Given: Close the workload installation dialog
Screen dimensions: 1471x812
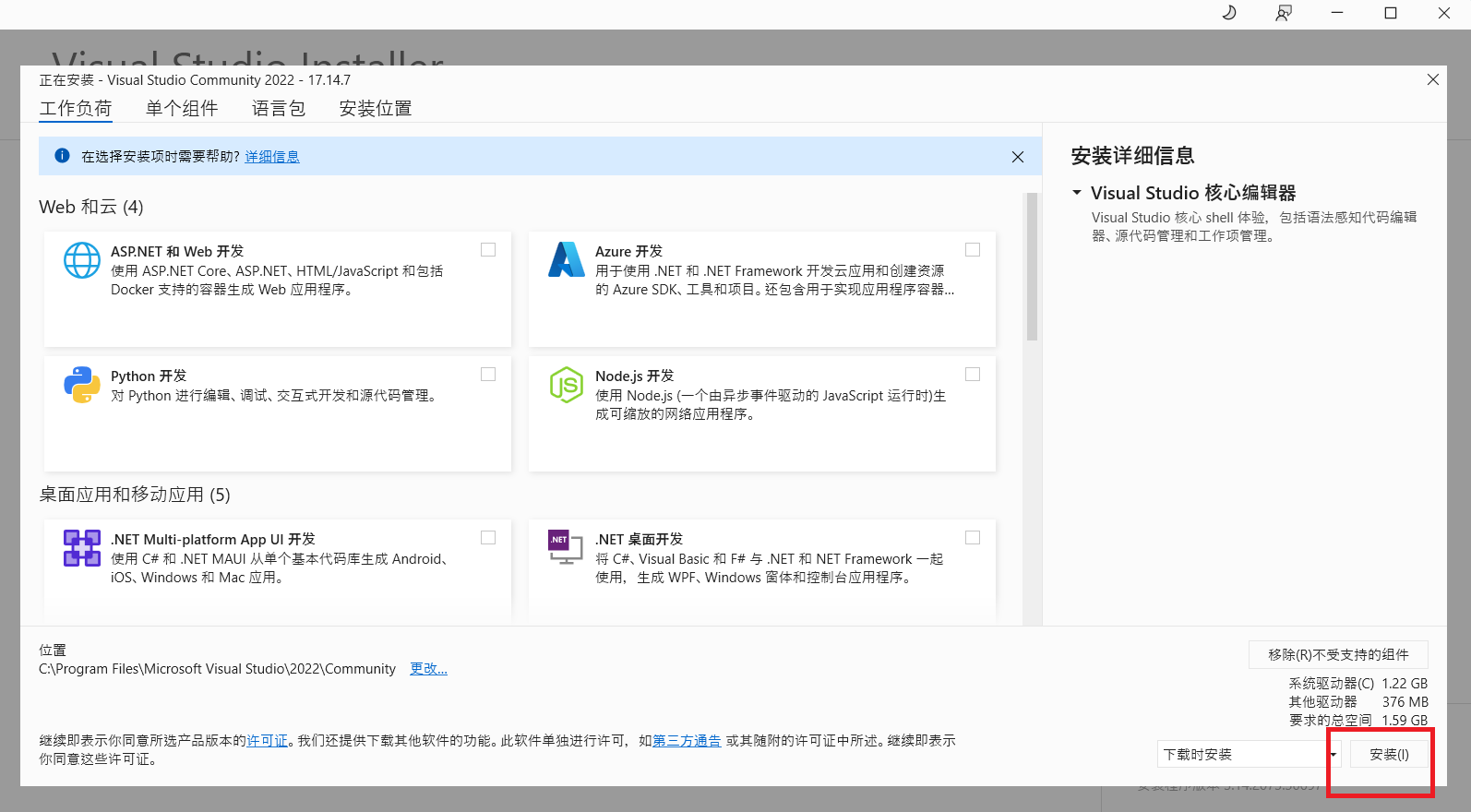Looking at the screenshot, I should pos(1433,80).
